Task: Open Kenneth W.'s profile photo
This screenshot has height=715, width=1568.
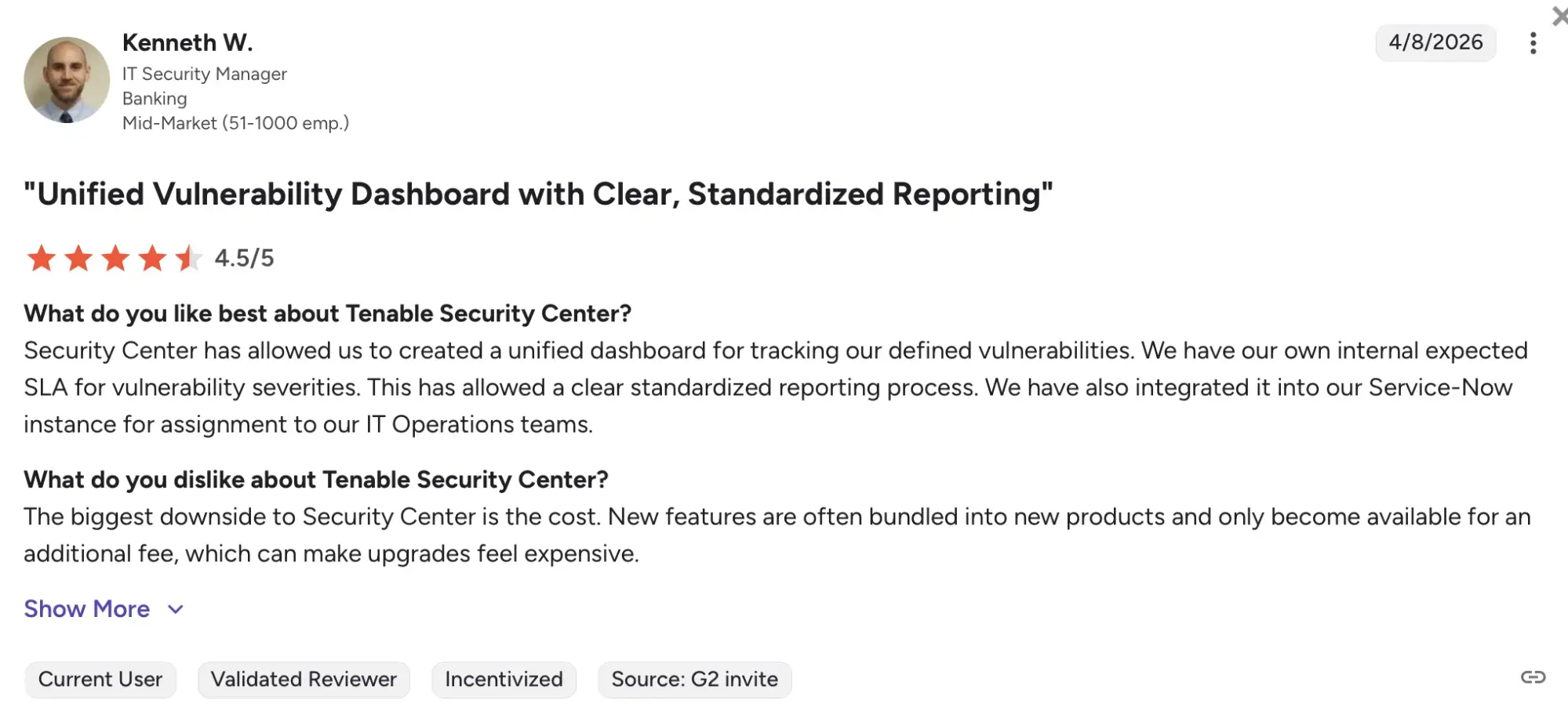Action: 67,80
